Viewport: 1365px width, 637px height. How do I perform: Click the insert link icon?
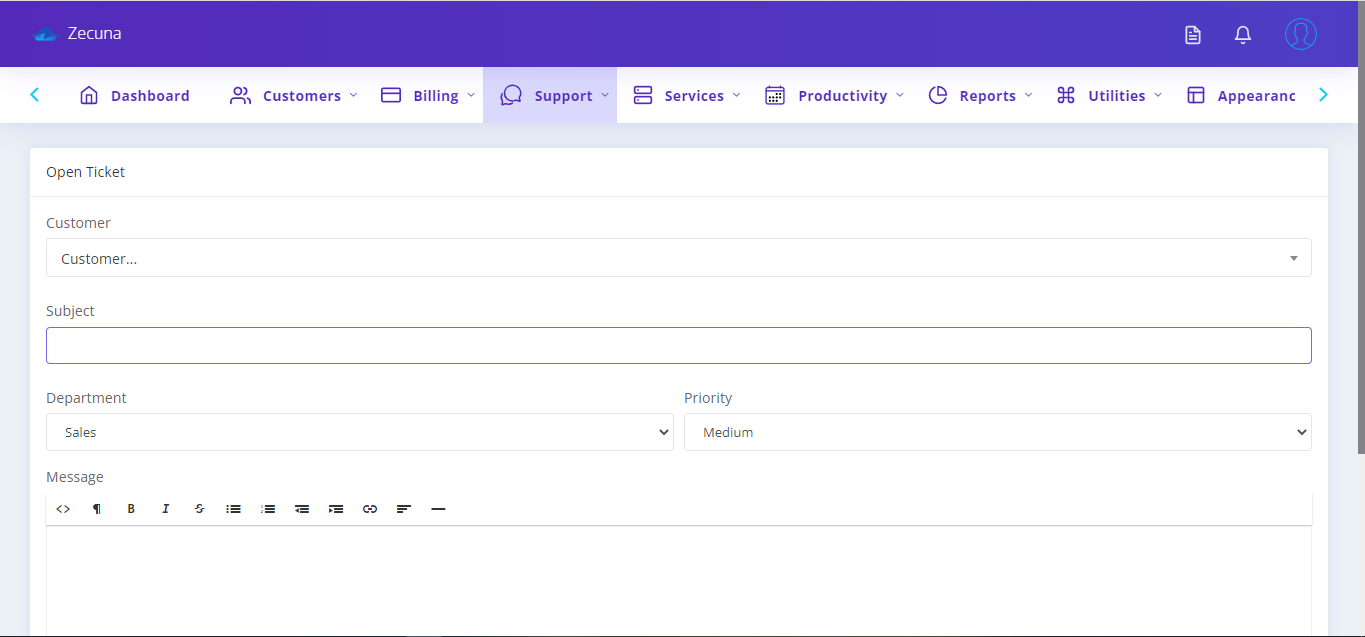click(x=369, y=508)
